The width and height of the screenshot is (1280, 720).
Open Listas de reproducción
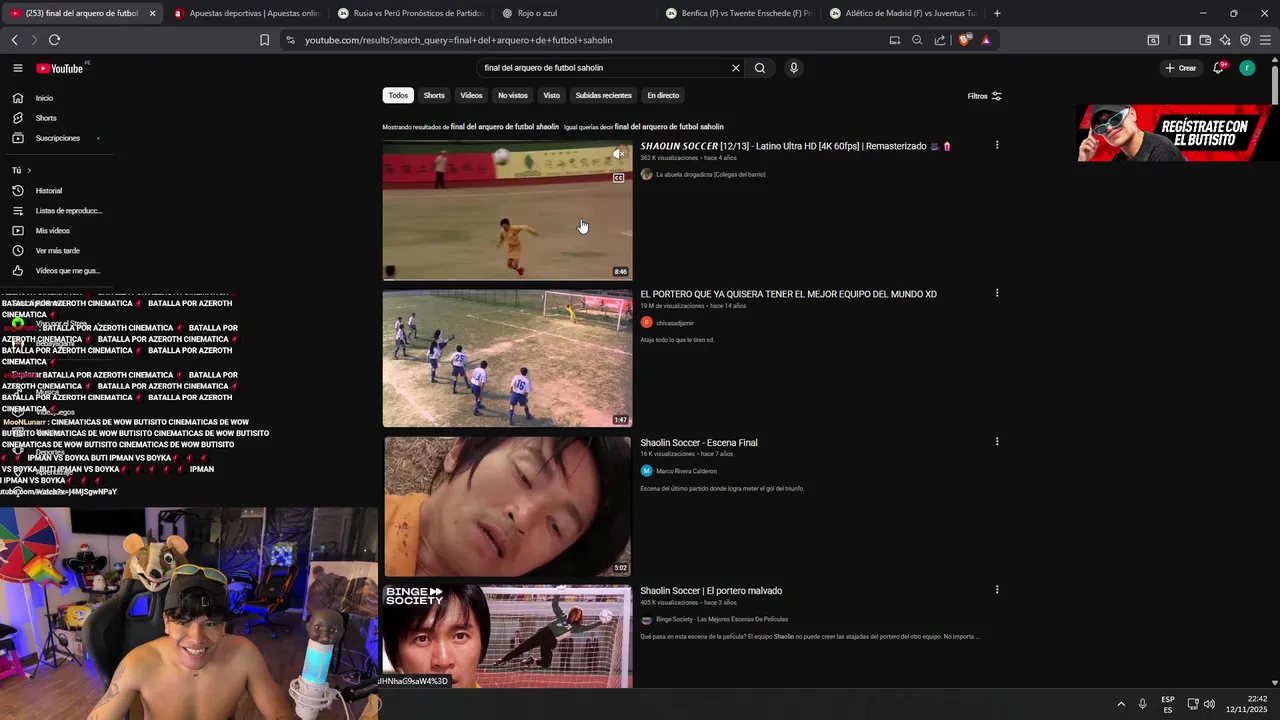pyautogui.click(x=68, y=211)
